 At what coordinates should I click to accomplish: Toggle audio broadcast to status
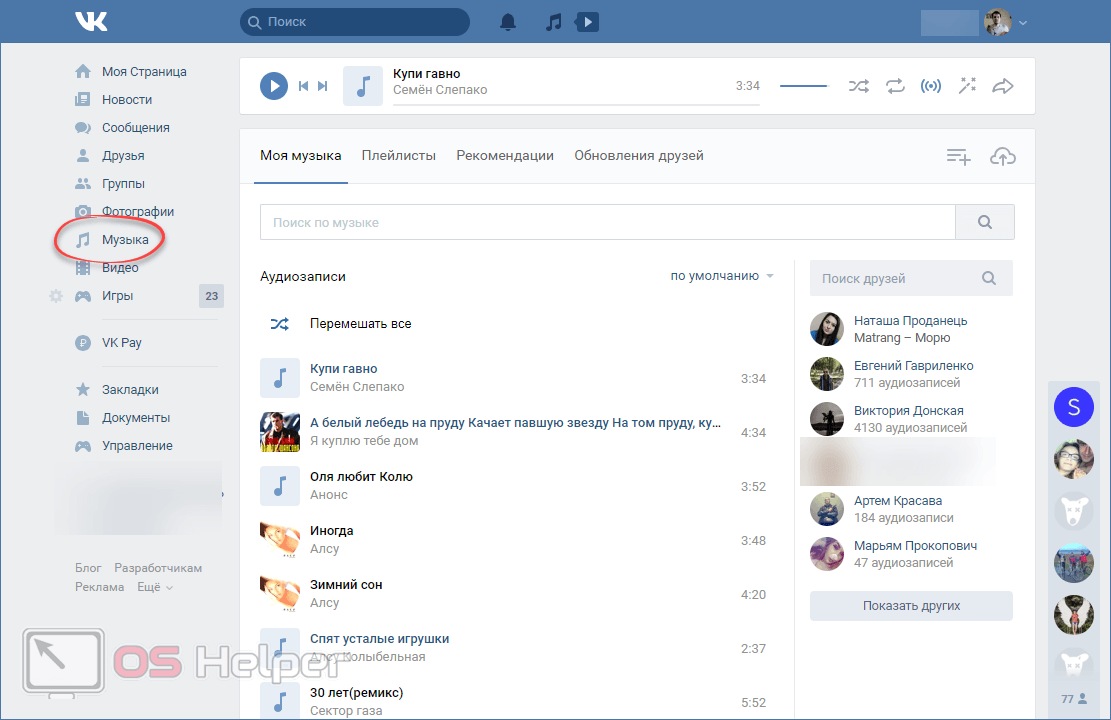pyautogui.click(x=930, y=86)
